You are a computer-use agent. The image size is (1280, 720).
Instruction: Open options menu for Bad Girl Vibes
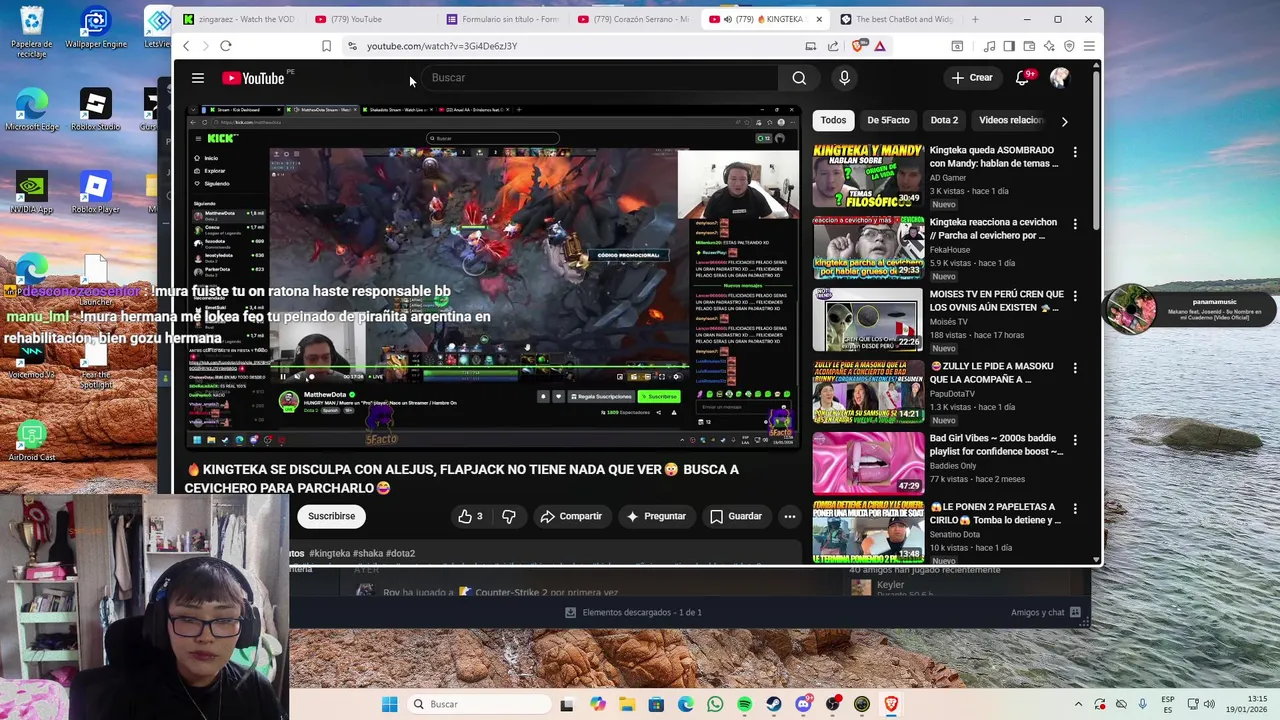coord(1075,440)
